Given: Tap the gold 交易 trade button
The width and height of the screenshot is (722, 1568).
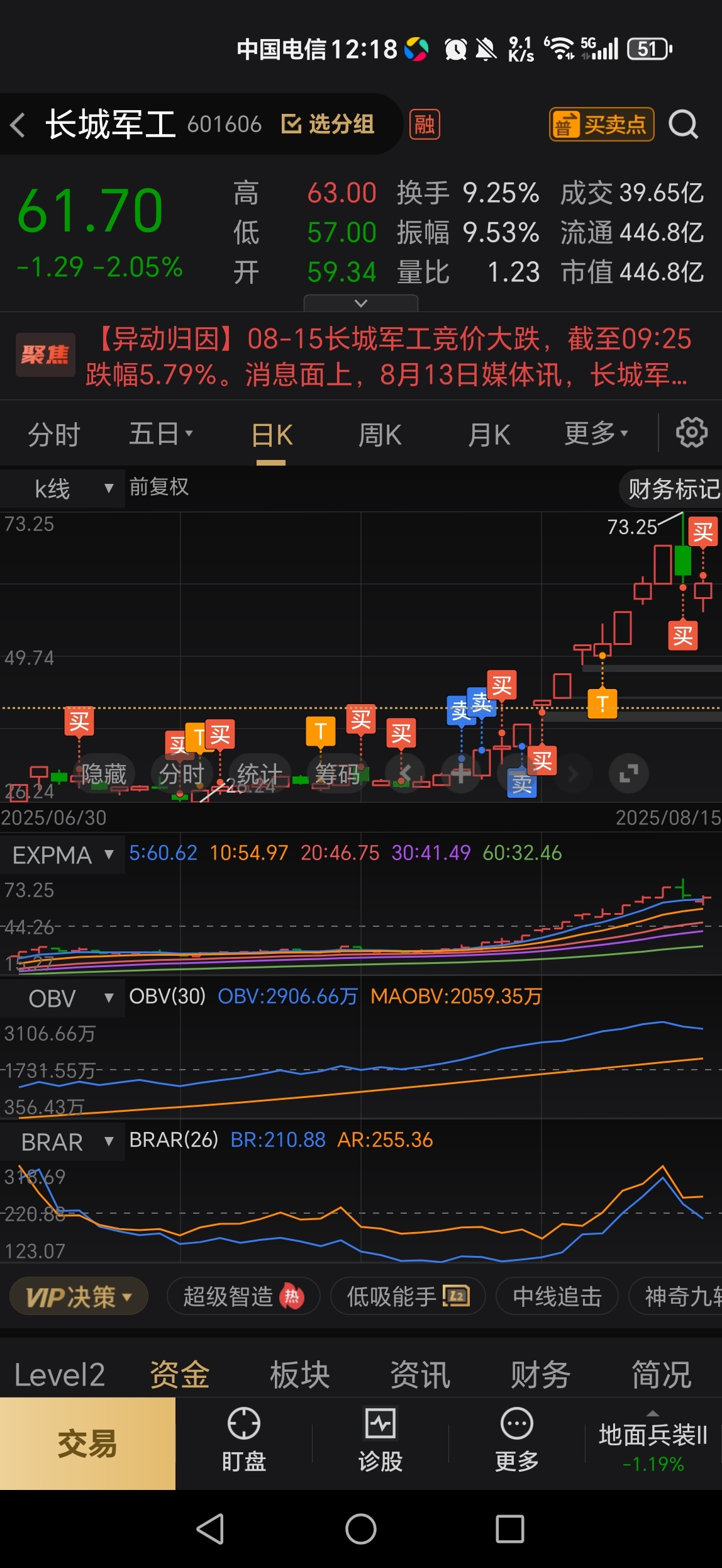Looking at the screenshot, I should 87,1443.
